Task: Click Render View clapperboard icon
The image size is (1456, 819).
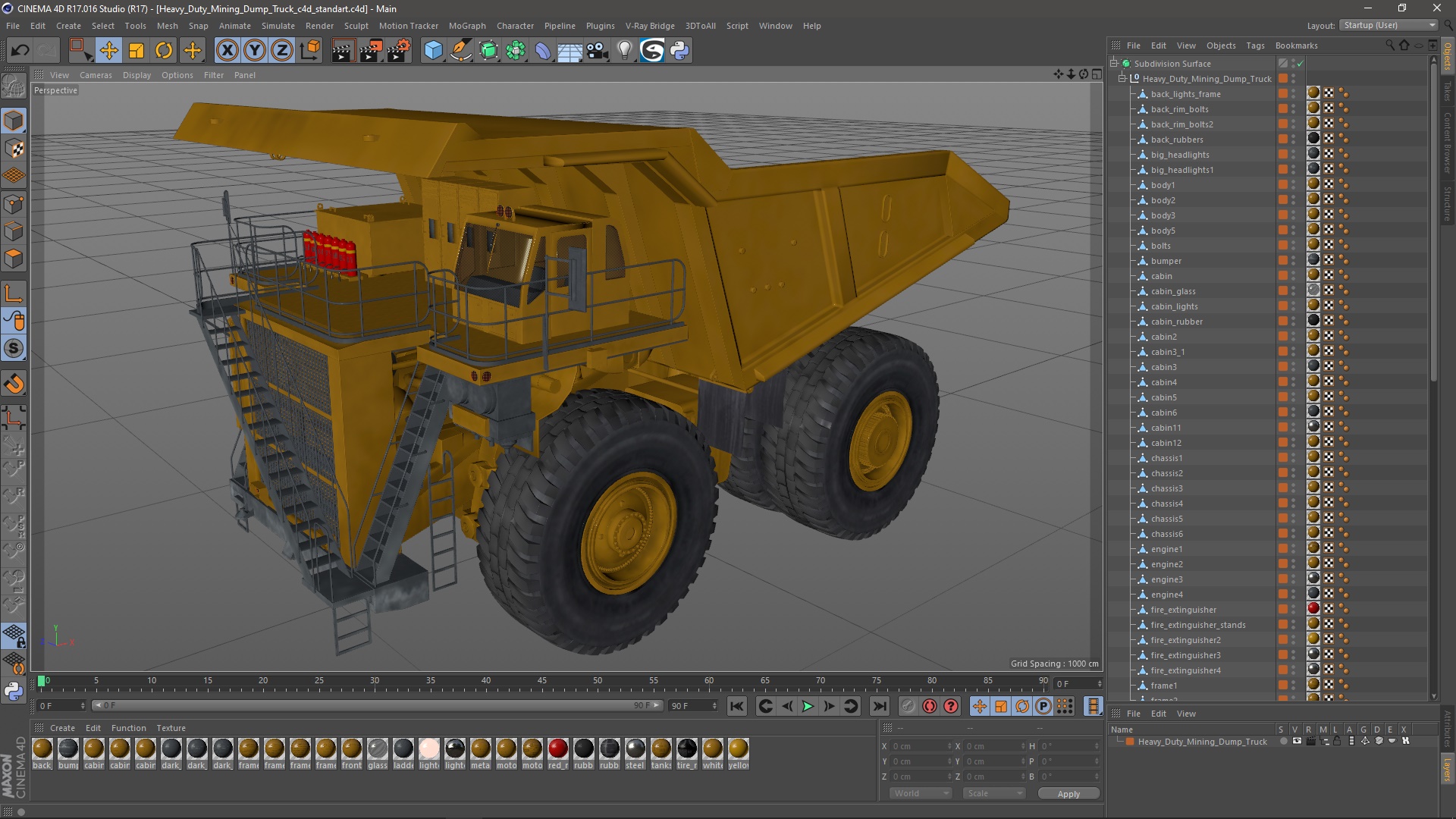Action: pos(343,51)
